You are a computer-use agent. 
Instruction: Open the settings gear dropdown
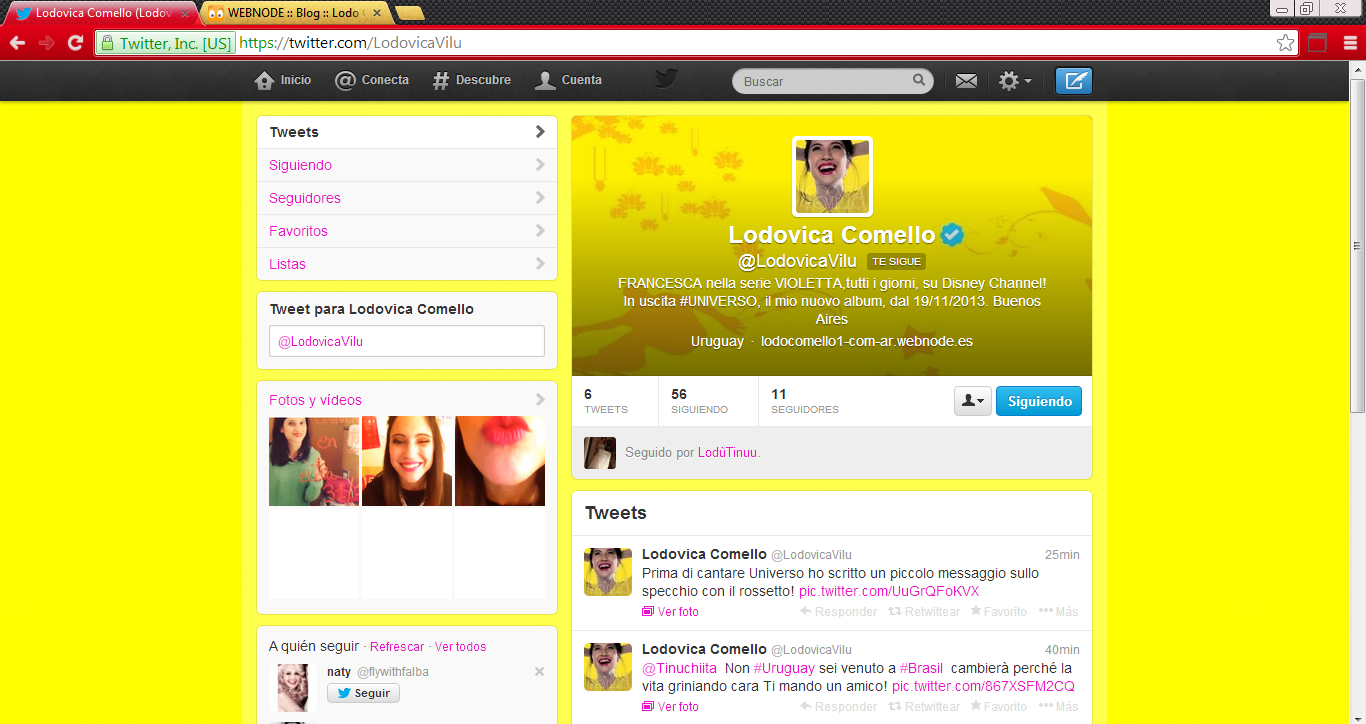click(1015, 81)
